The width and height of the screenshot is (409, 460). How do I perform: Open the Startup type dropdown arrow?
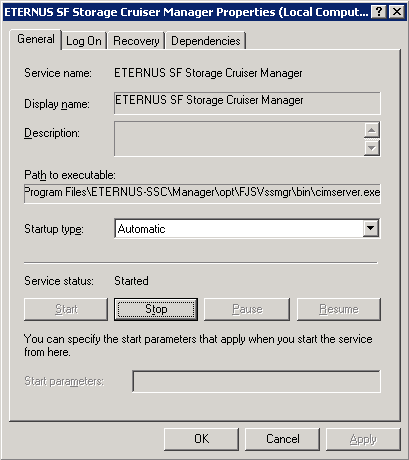371,229
